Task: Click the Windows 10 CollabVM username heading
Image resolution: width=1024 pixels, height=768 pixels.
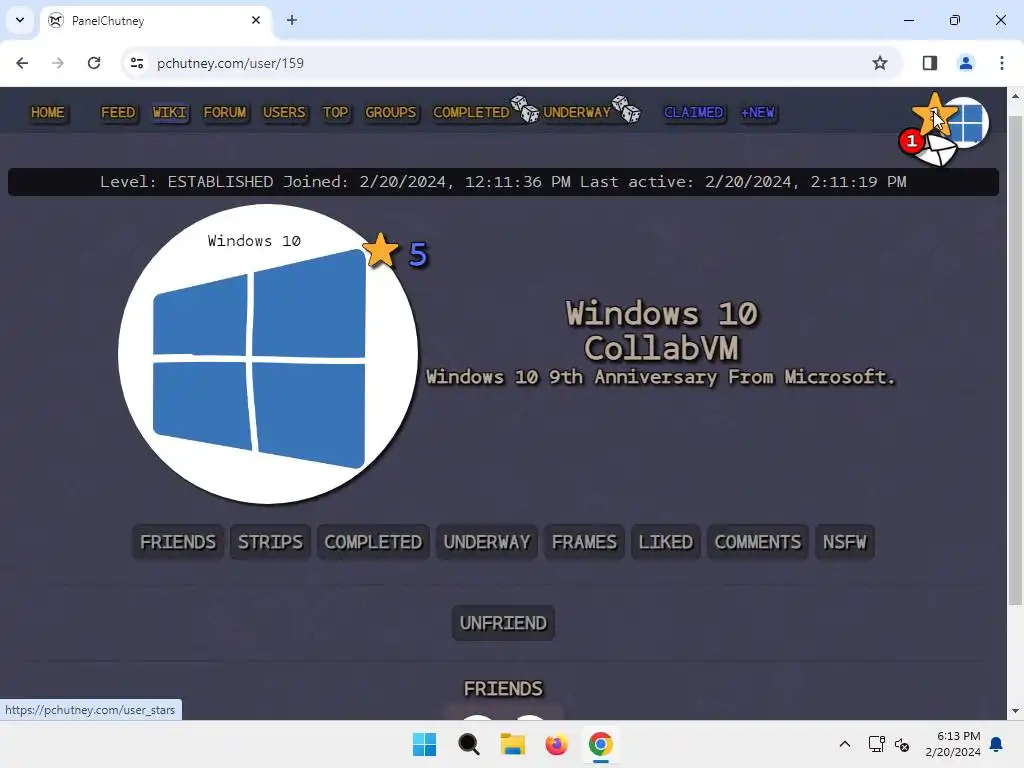Action: (661, 330)
